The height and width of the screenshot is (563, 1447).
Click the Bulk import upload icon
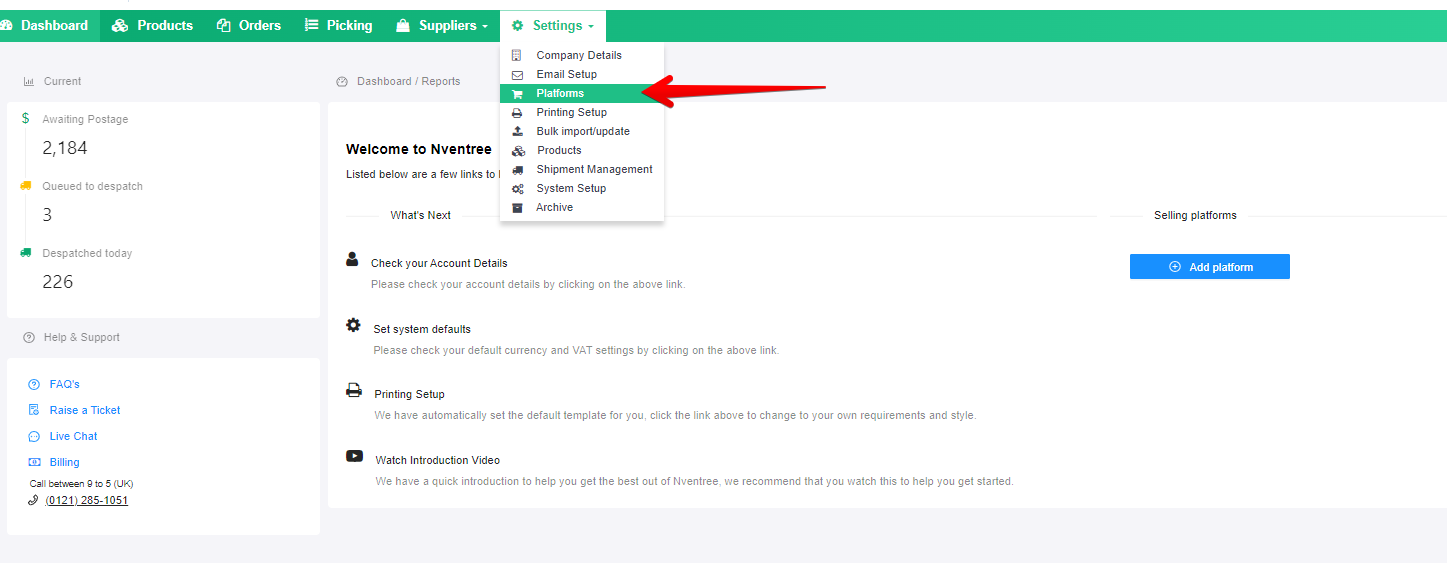[x=517, y=131]
